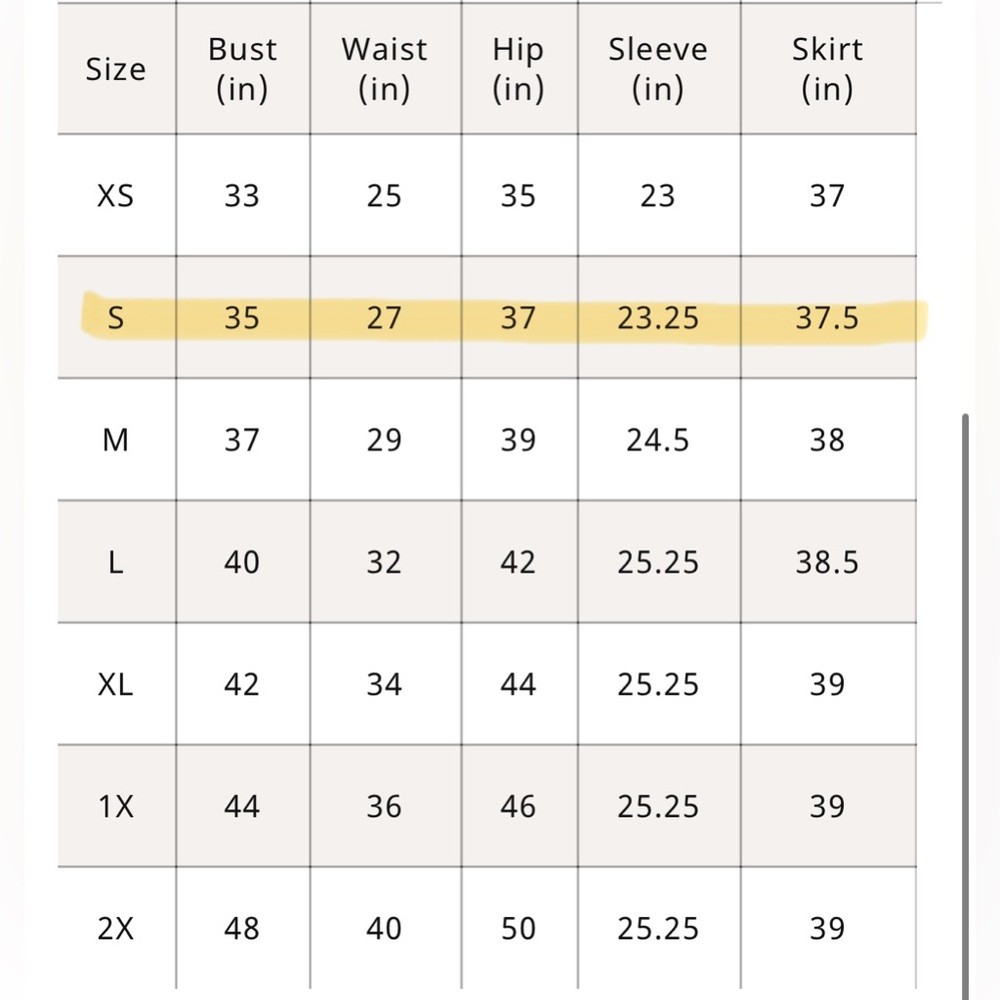The image size is (1000, 1000).
Task: Click the highlighted S size label
Action: point(115,318)
